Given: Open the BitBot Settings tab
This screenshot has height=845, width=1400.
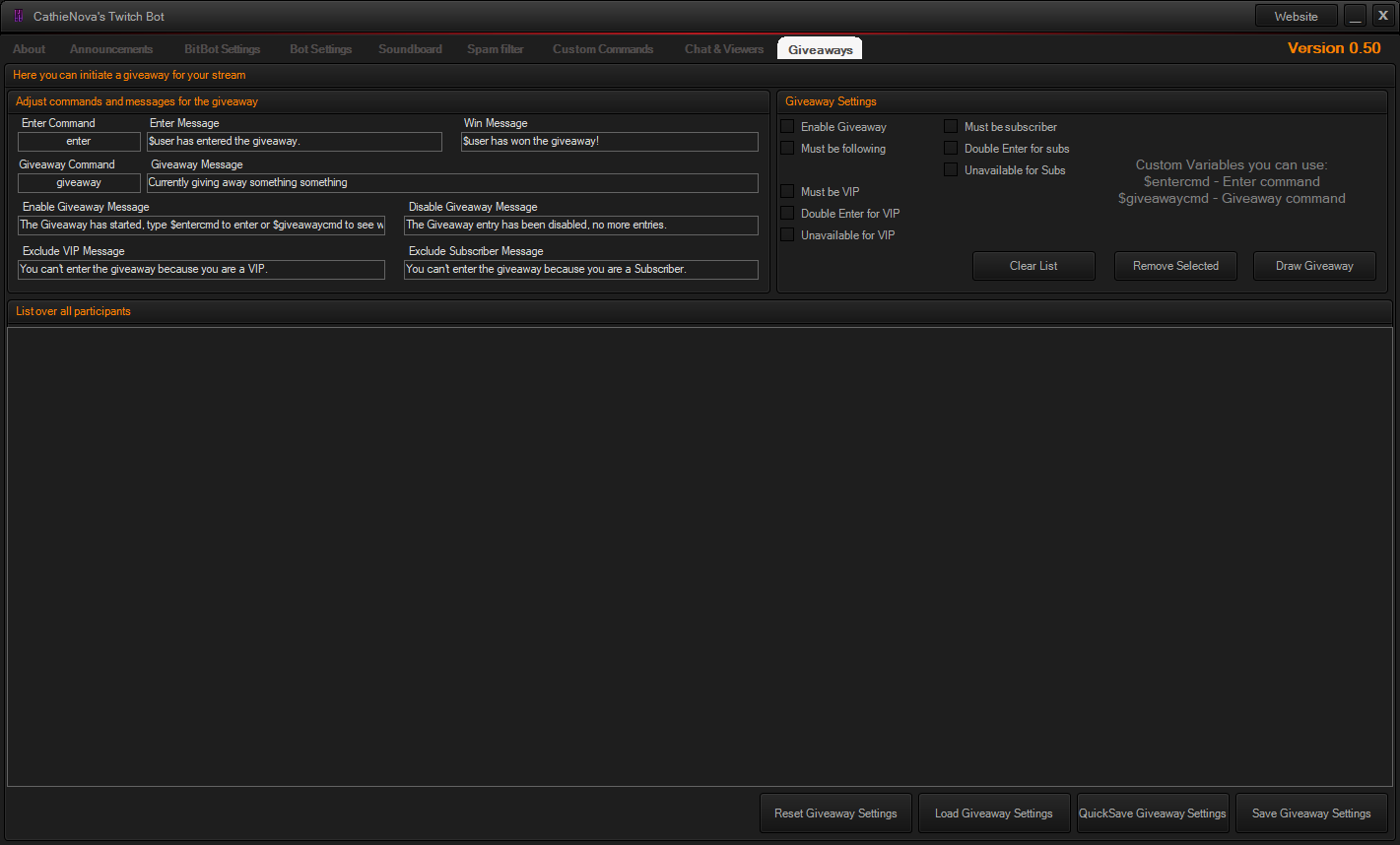Looking at the screenshot, I should click(x=223, y=49).
